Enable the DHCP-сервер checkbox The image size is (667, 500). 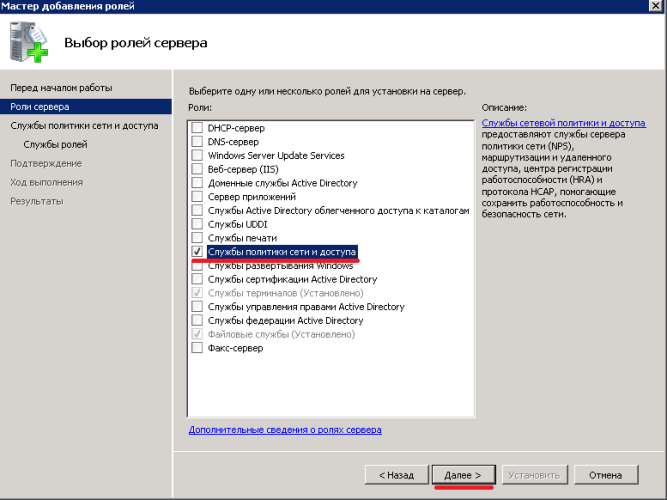click(197, 128)
